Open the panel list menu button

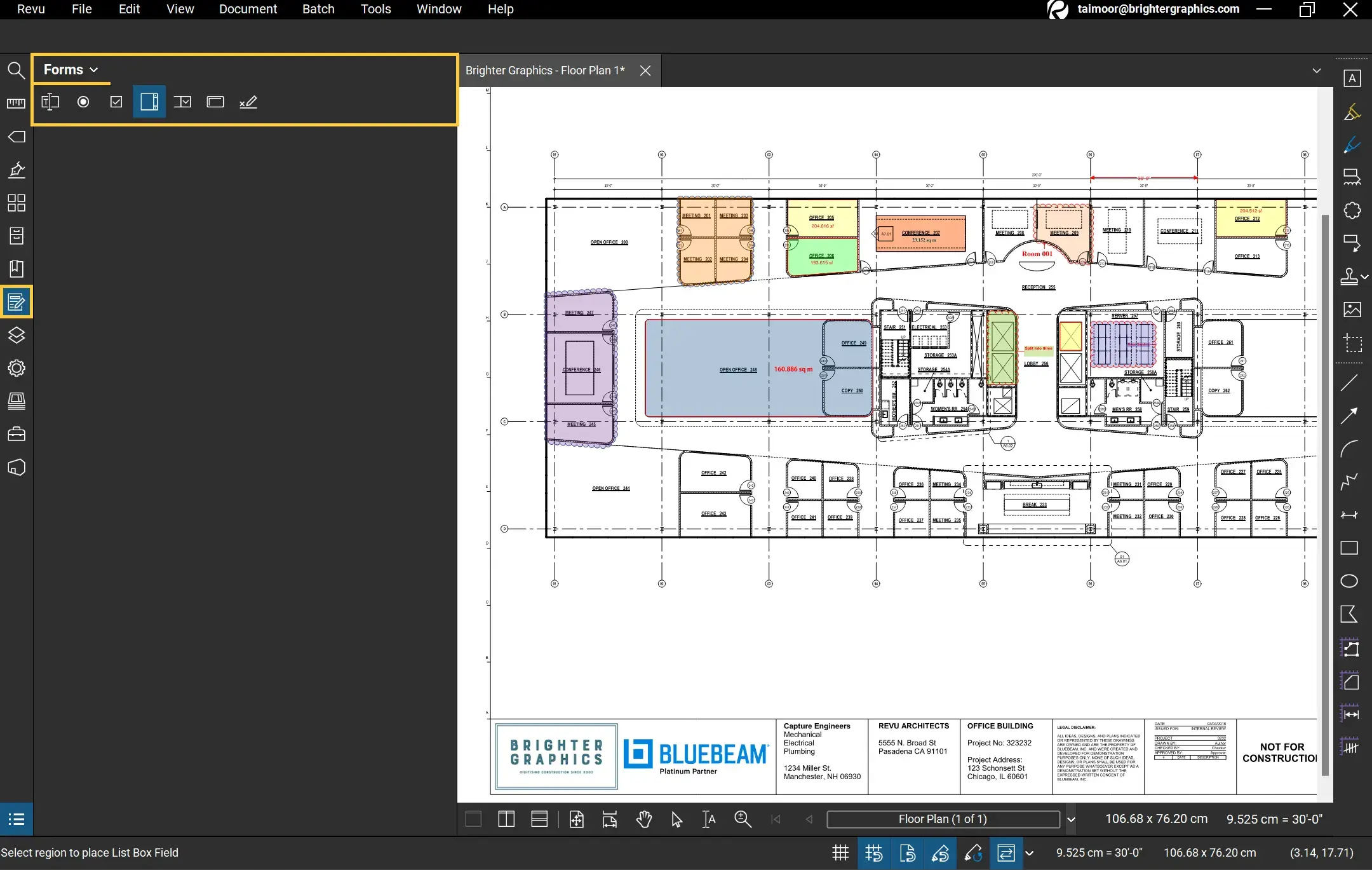17,819
